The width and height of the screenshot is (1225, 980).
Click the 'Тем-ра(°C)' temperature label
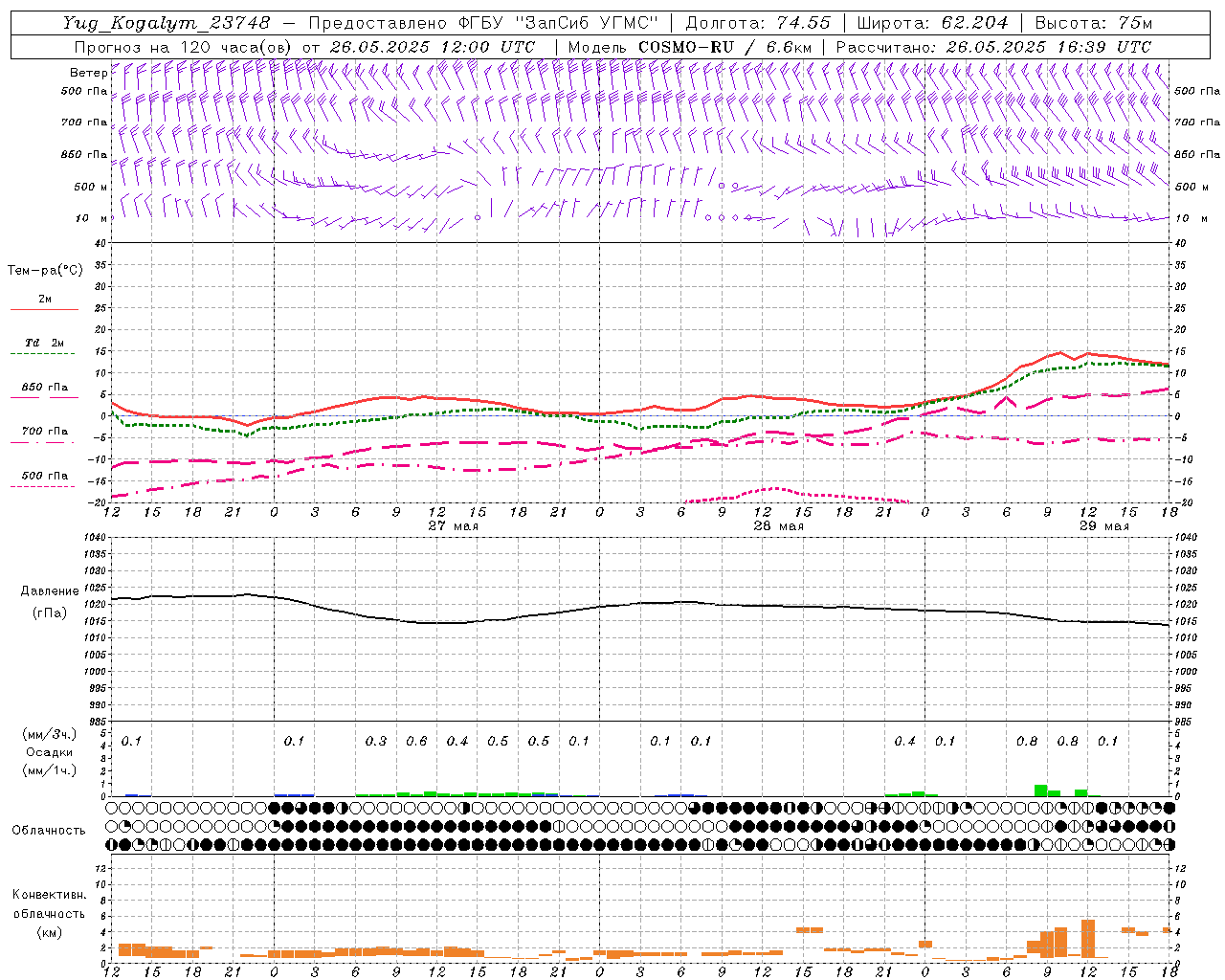point(45,271)
